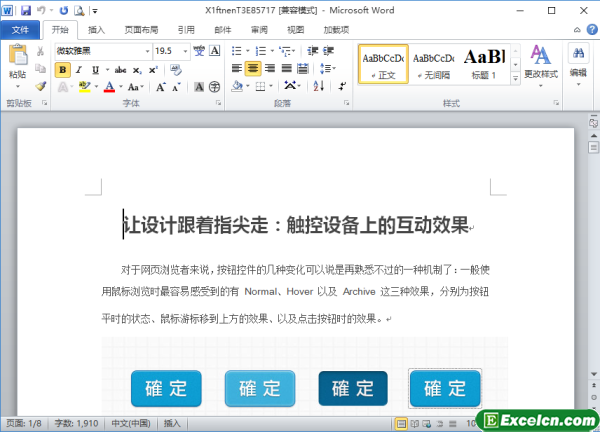Click the center alignment icon

[x=254, y=69]
